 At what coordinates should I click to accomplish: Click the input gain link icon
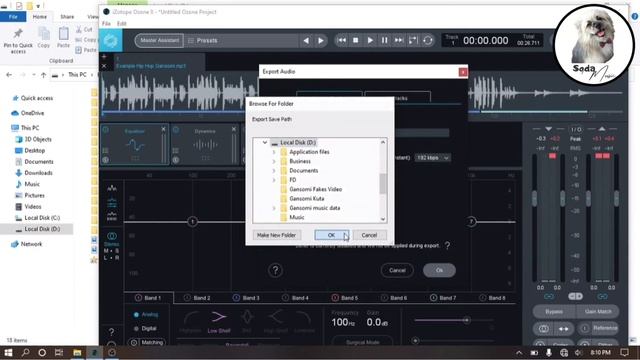tap(549, 297)
